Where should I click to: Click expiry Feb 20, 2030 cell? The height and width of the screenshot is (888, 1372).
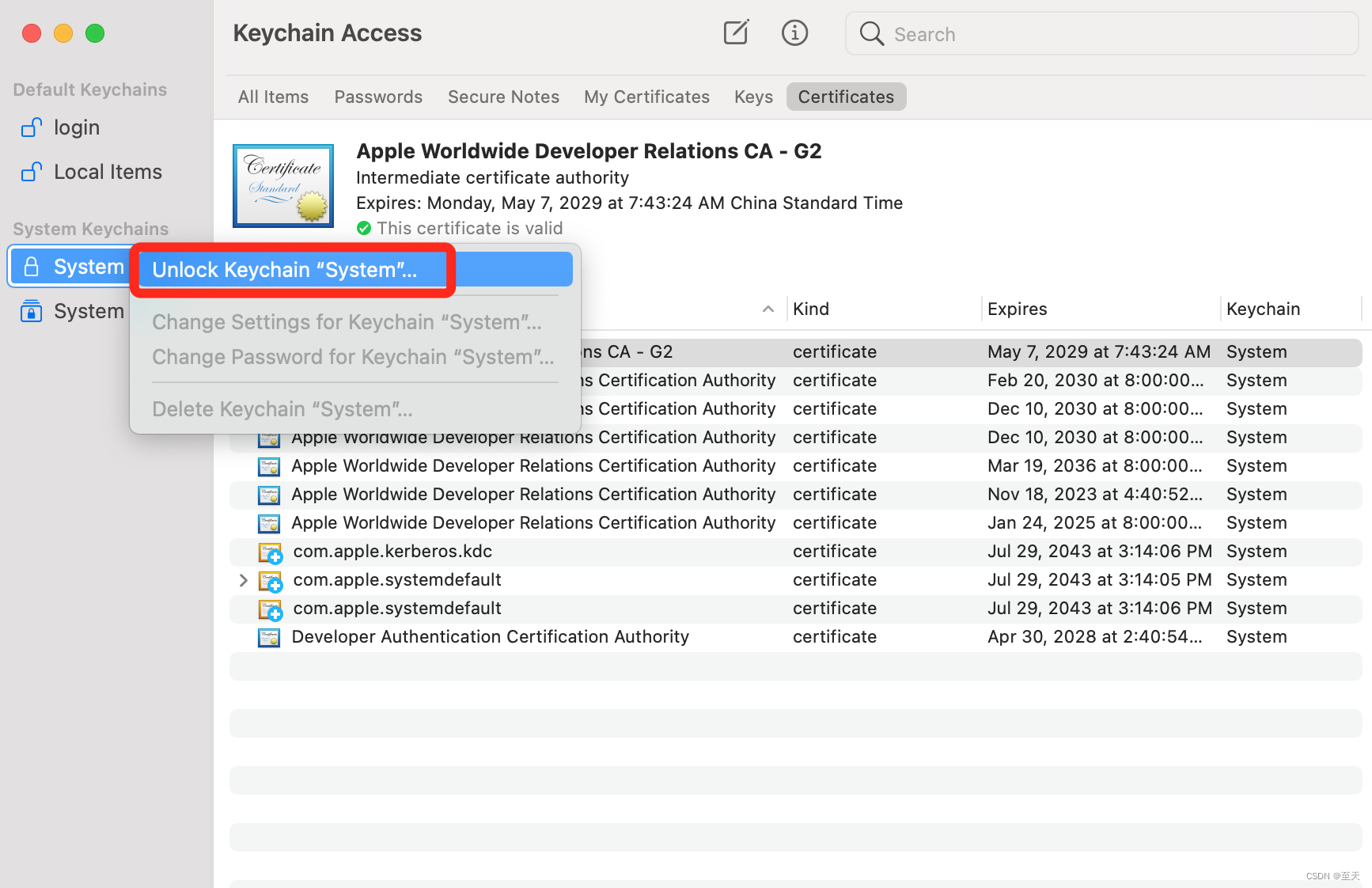point(1095,380)
